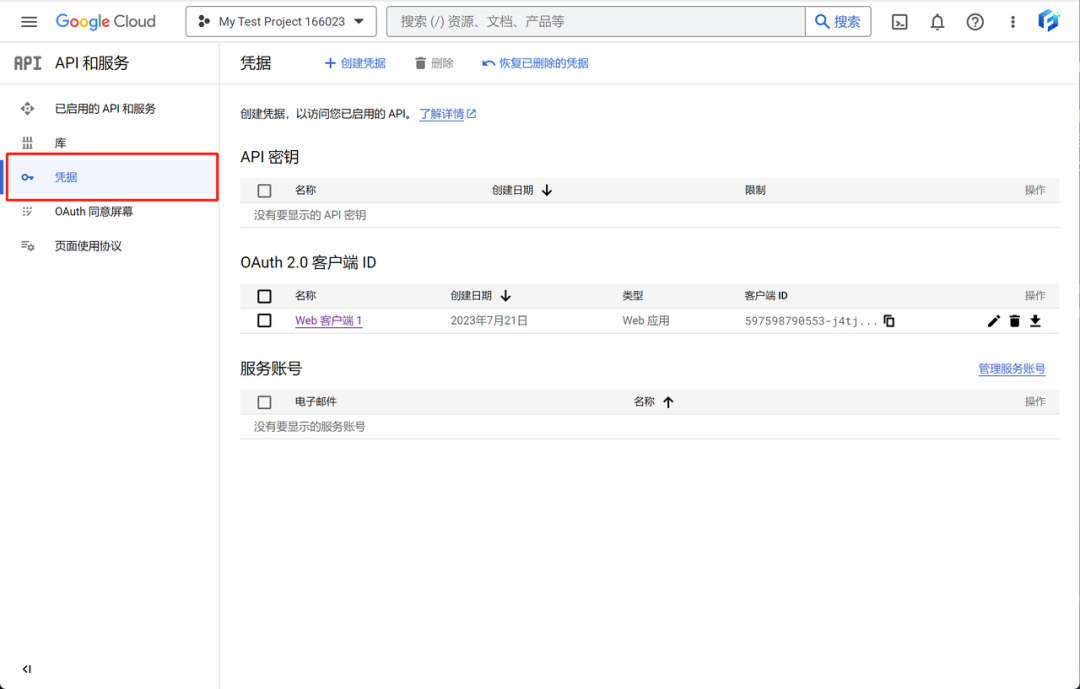
Task: Click 恢复已删除的凭据 button
Action: 535,63
